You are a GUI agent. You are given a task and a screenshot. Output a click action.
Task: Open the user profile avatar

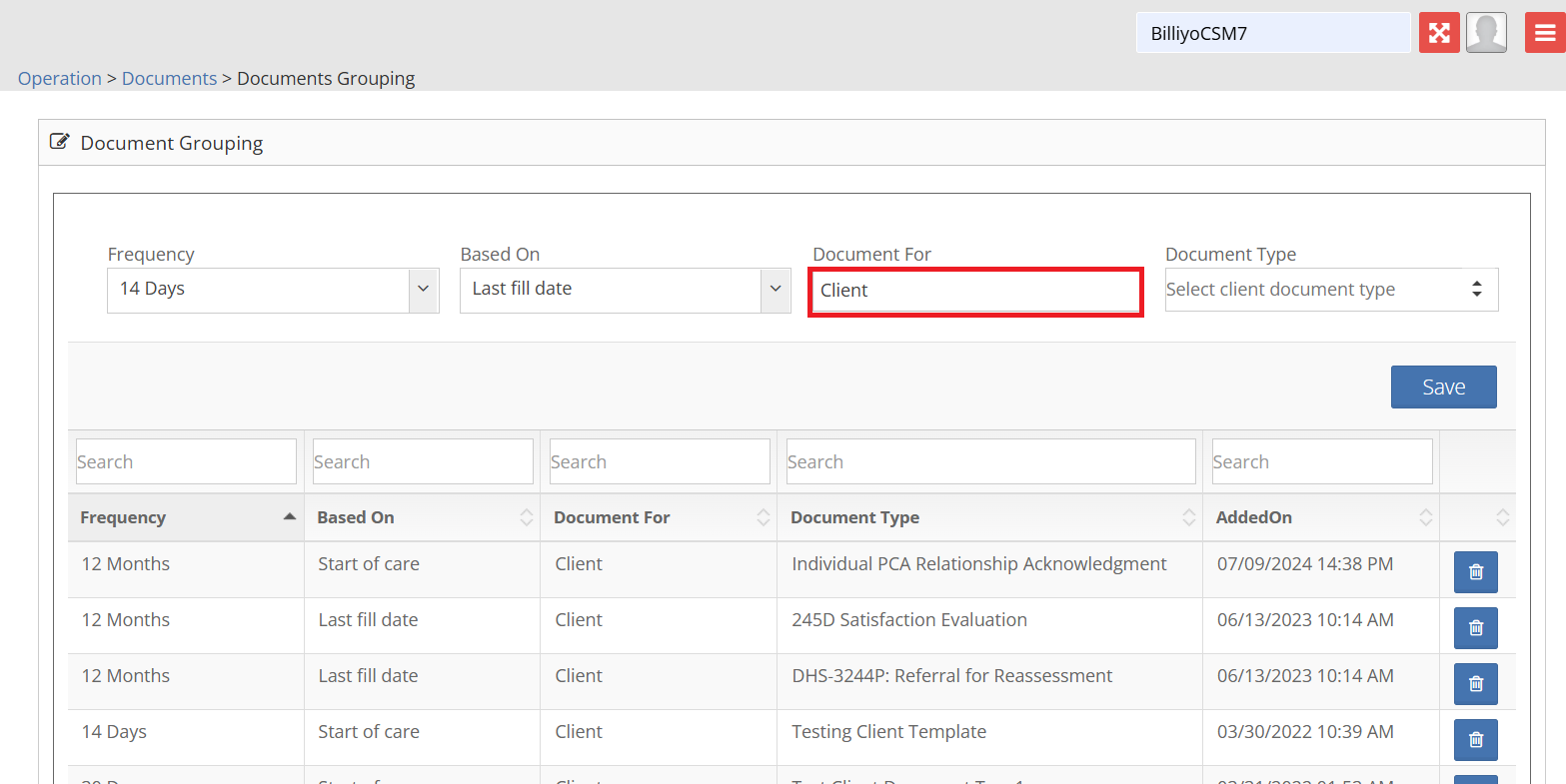pos(1486,33)
